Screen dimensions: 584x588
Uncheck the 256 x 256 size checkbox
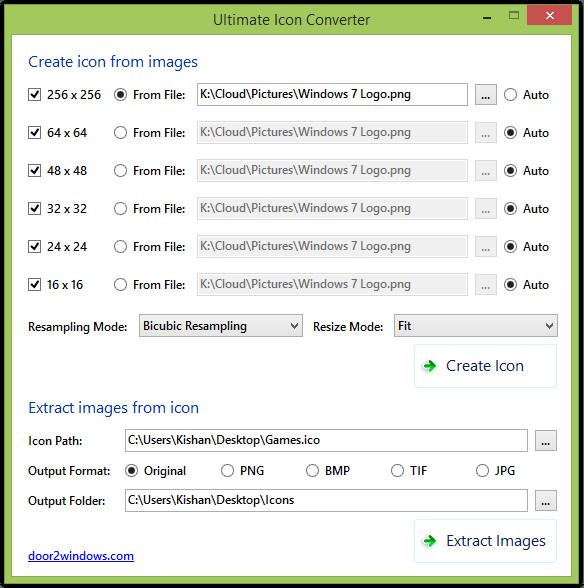pos(35,94)
